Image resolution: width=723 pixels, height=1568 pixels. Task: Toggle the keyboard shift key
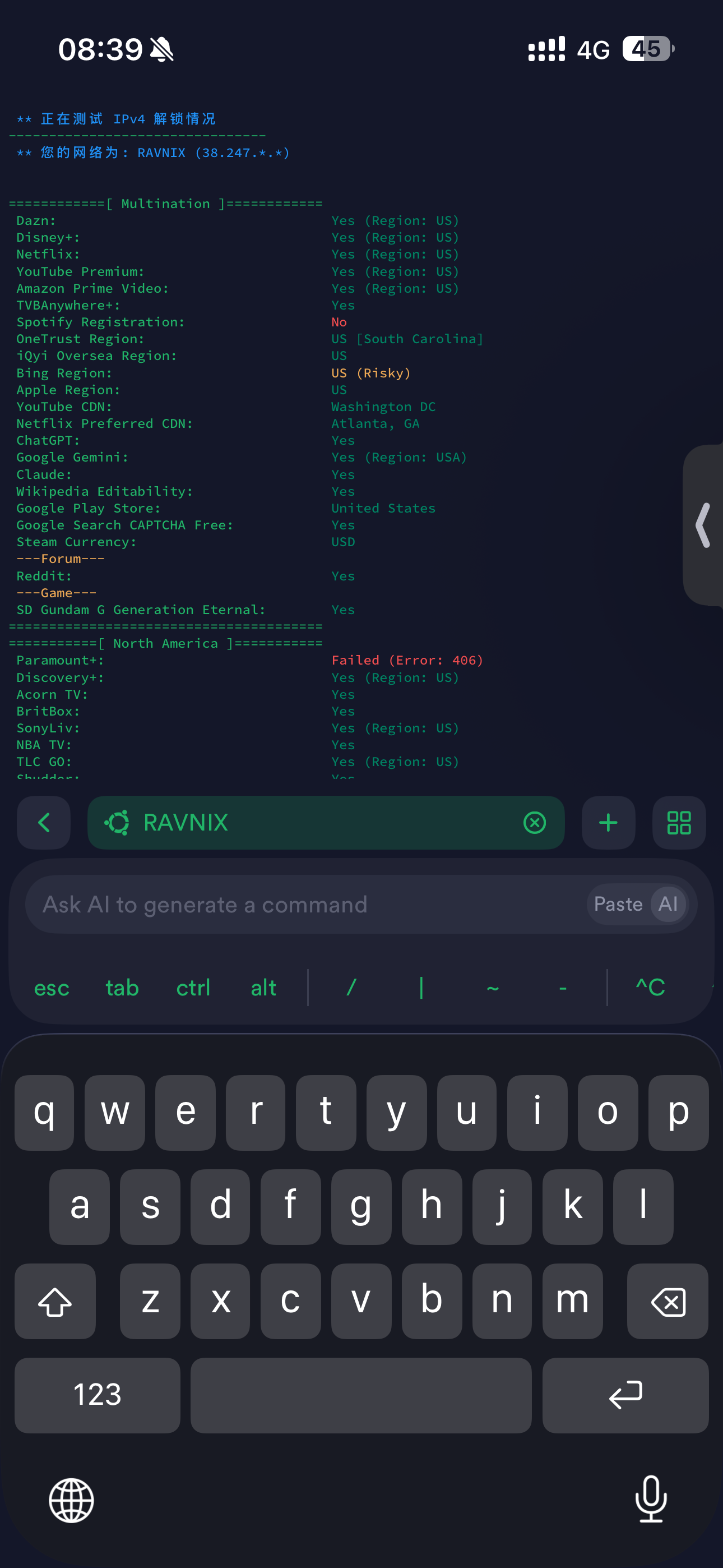pyautogui.click(x=55, y=1301)
